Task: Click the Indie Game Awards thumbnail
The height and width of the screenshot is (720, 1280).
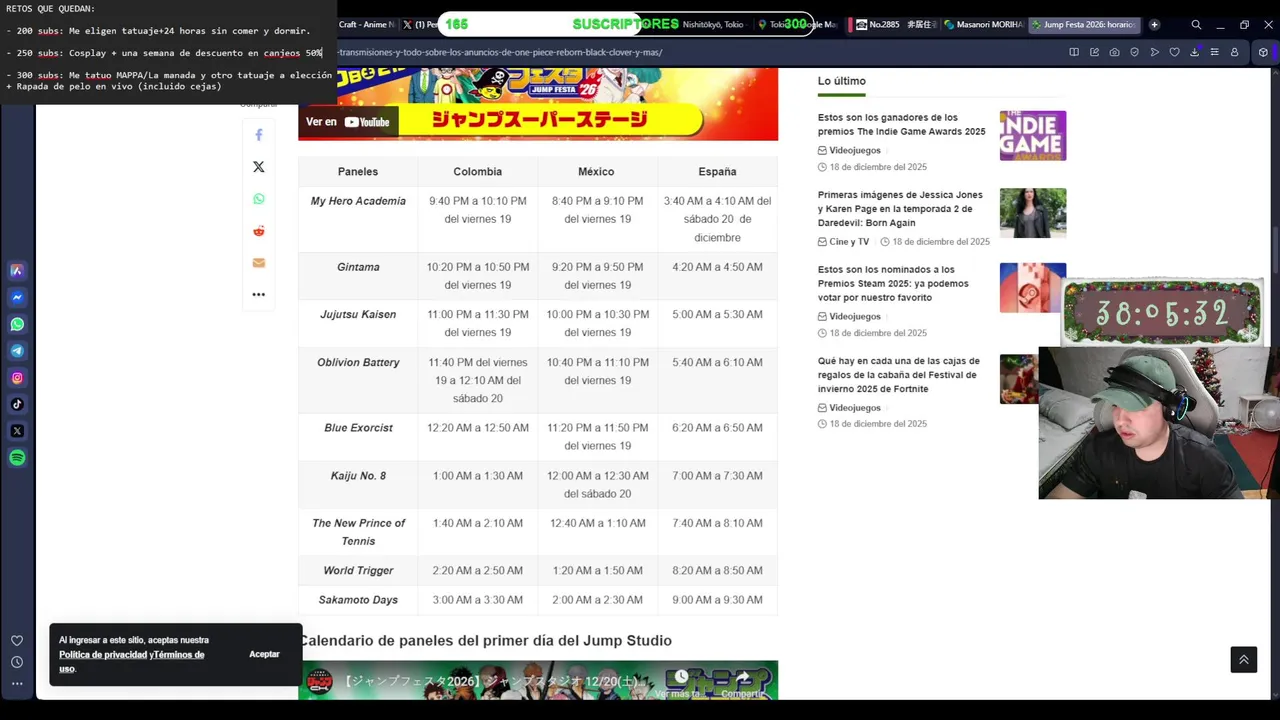Action: (1033, 135)
